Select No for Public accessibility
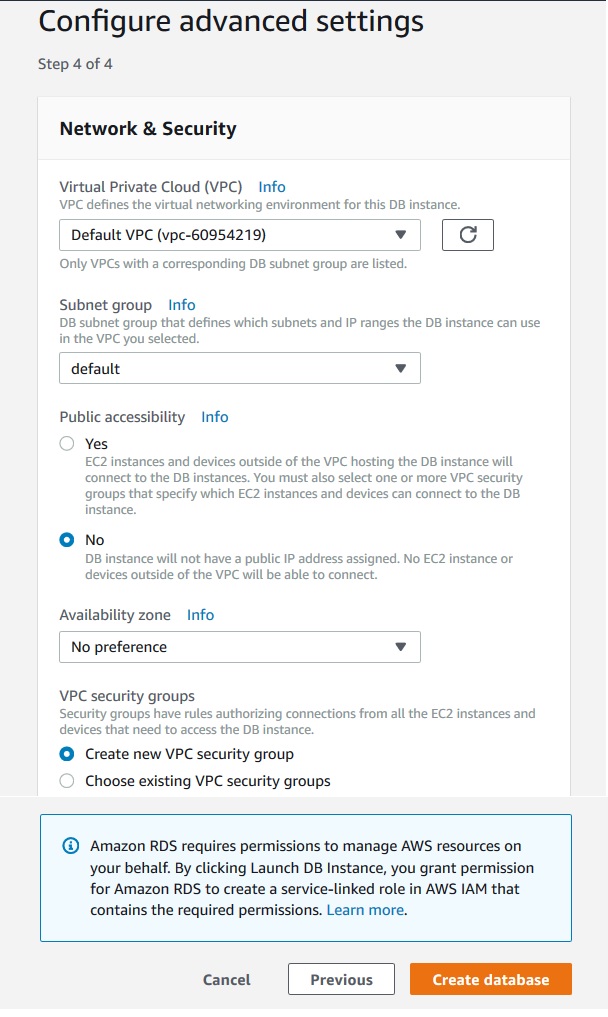 (x=67, y=540)
